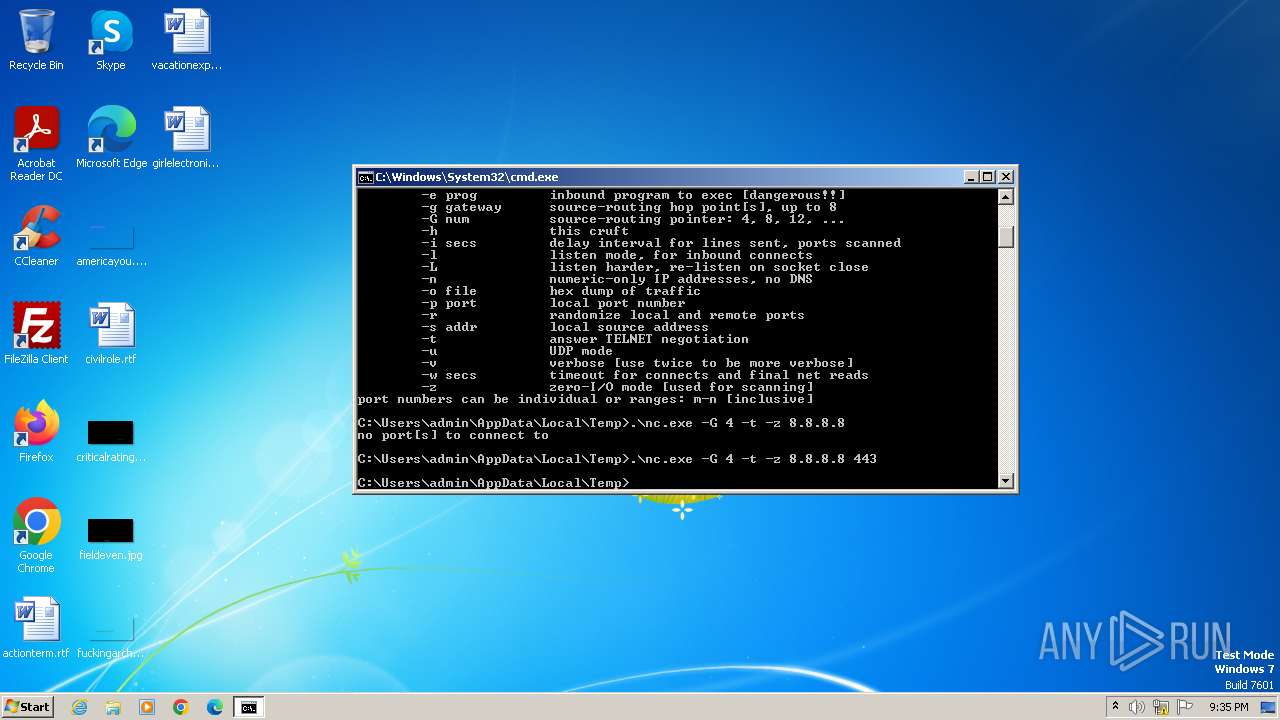
Task: Click the cmd vertical scrollbar thumb
Action: (1006, 236)
